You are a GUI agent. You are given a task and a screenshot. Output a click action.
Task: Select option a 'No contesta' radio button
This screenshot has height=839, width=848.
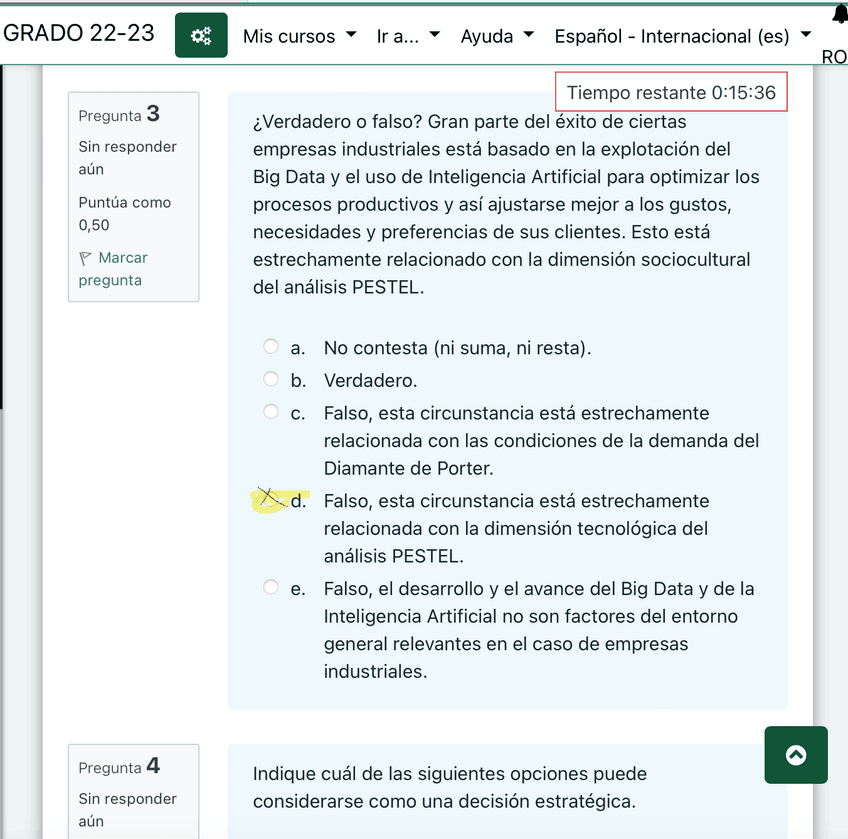pos(271,347)
